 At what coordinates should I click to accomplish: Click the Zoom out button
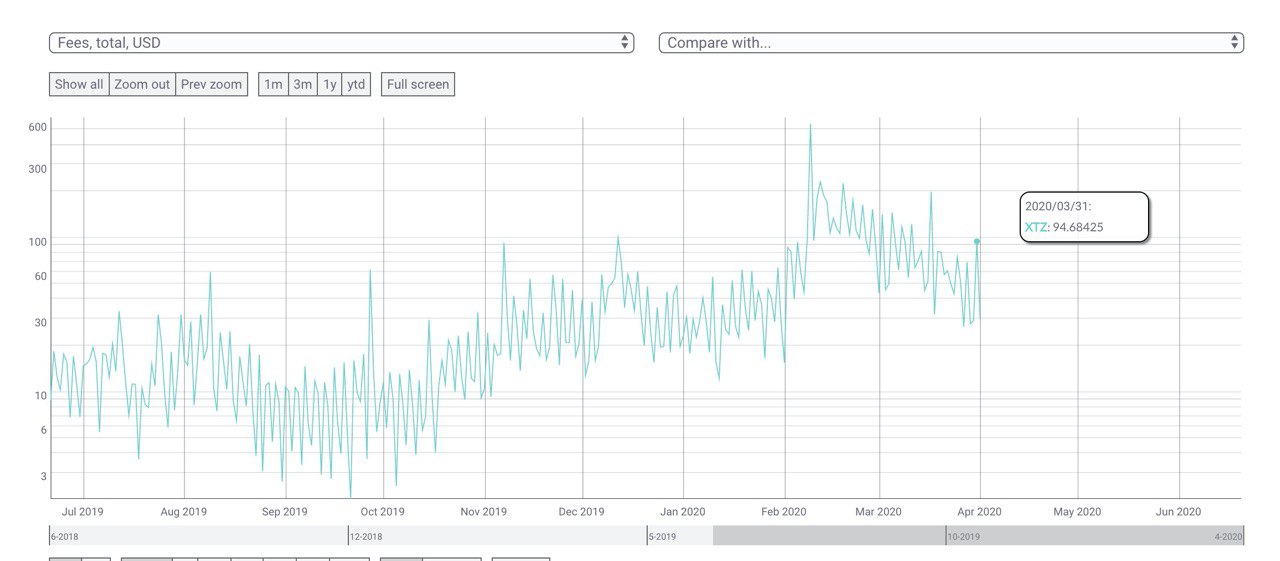[142, 84]
